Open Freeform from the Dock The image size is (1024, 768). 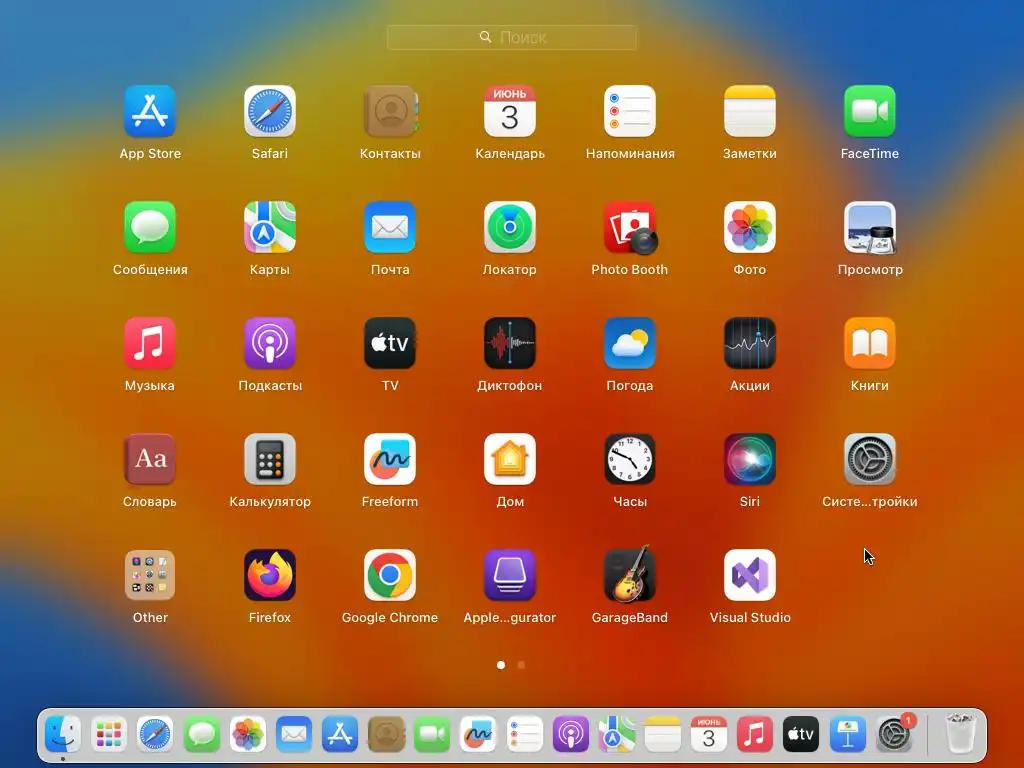(478, 734)
